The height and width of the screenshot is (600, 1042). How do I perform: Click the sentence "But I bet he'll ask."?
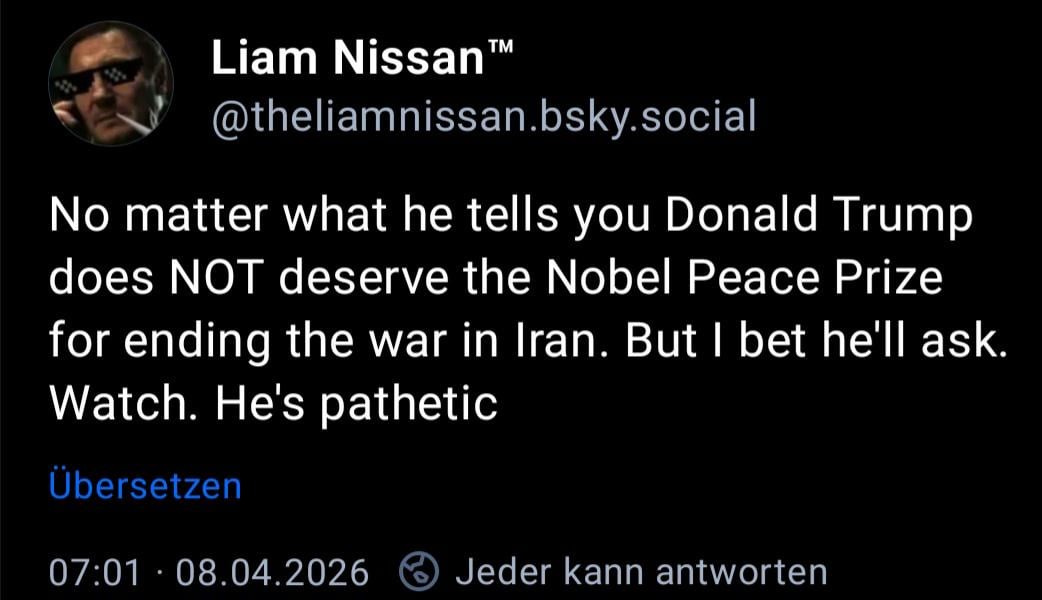coord(813,342)
